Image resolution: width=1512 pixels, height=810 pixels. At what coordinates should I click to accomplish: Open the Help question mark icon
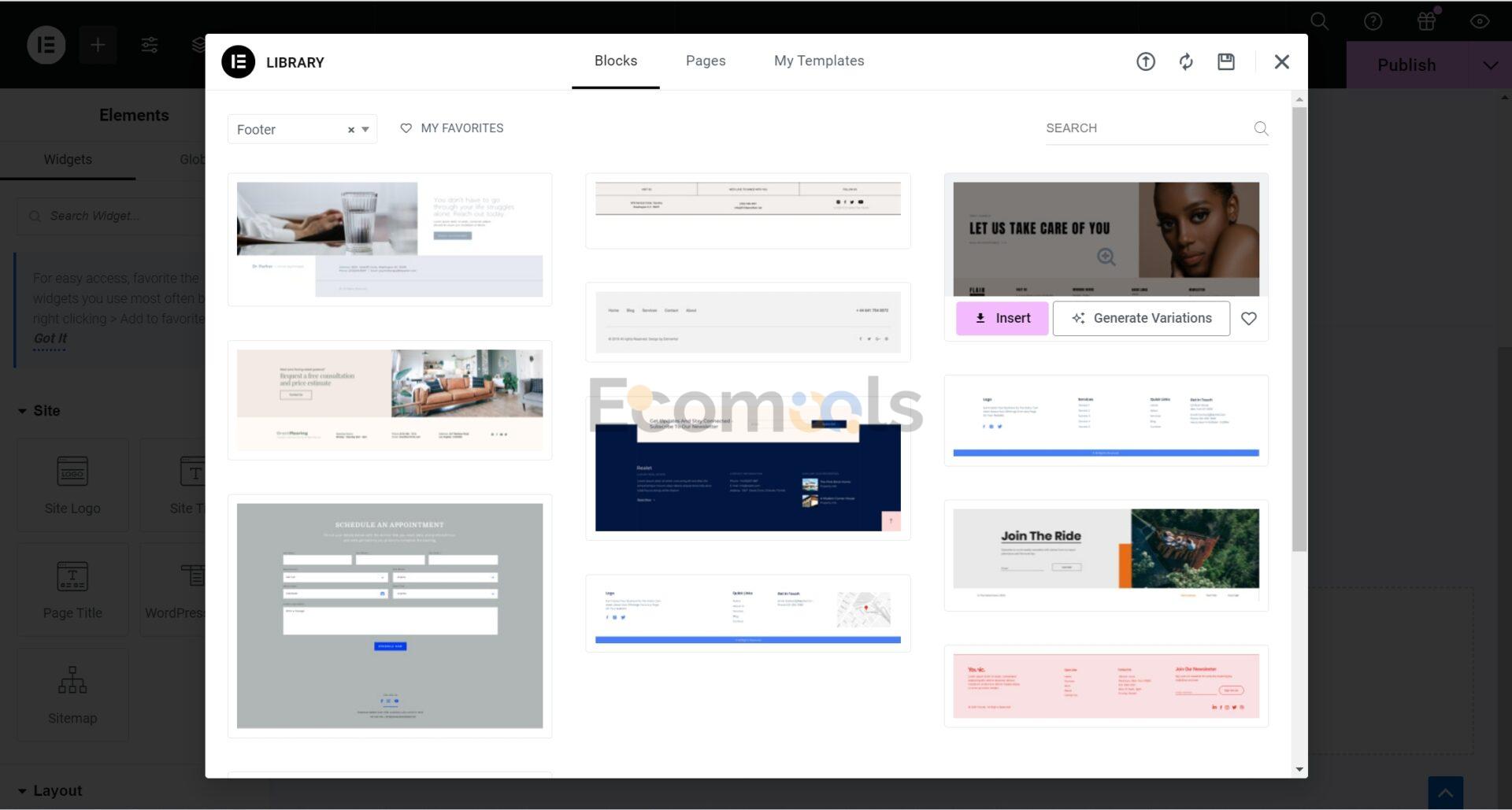coord(1373,21)
